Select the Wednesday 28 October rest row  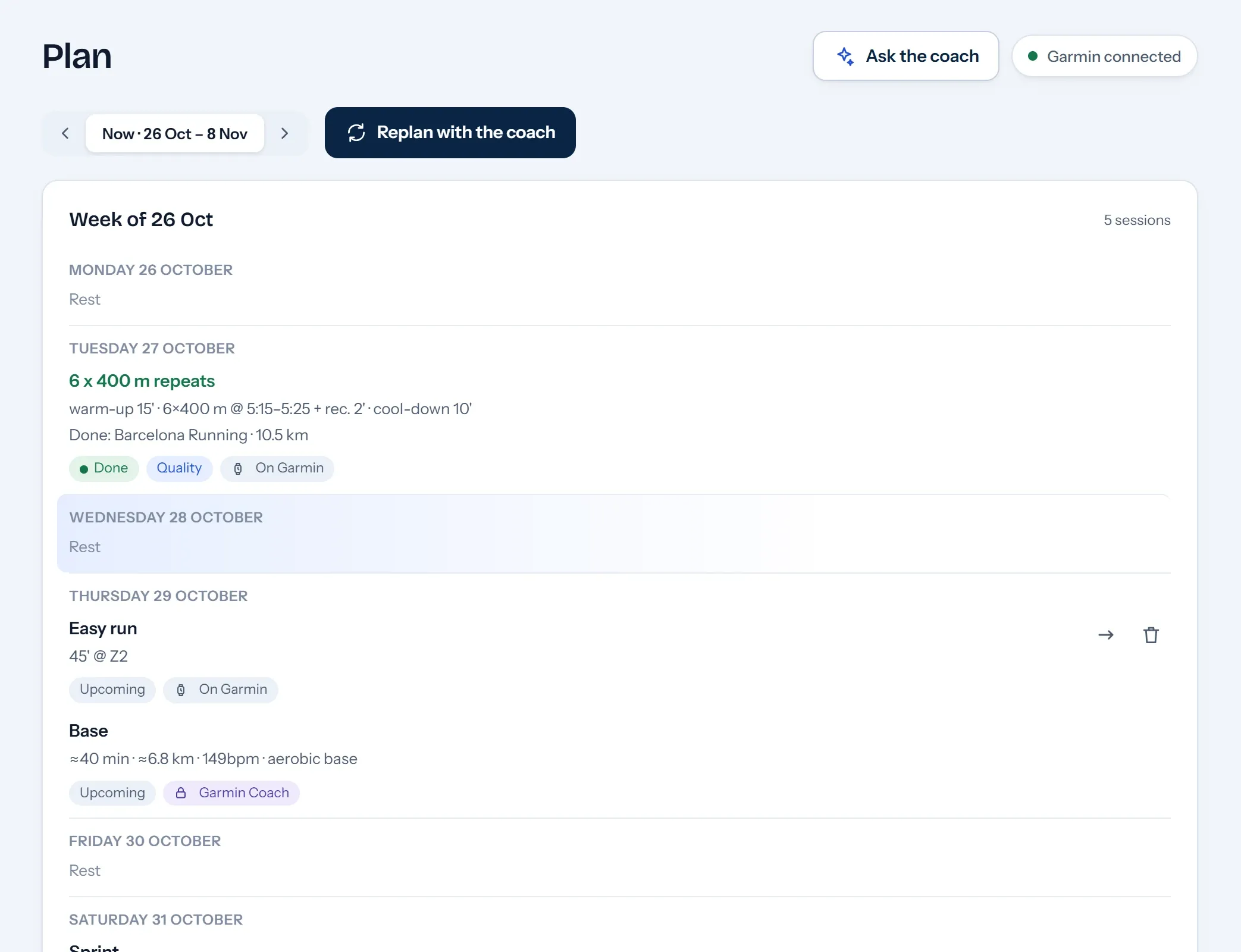point(614,533)
